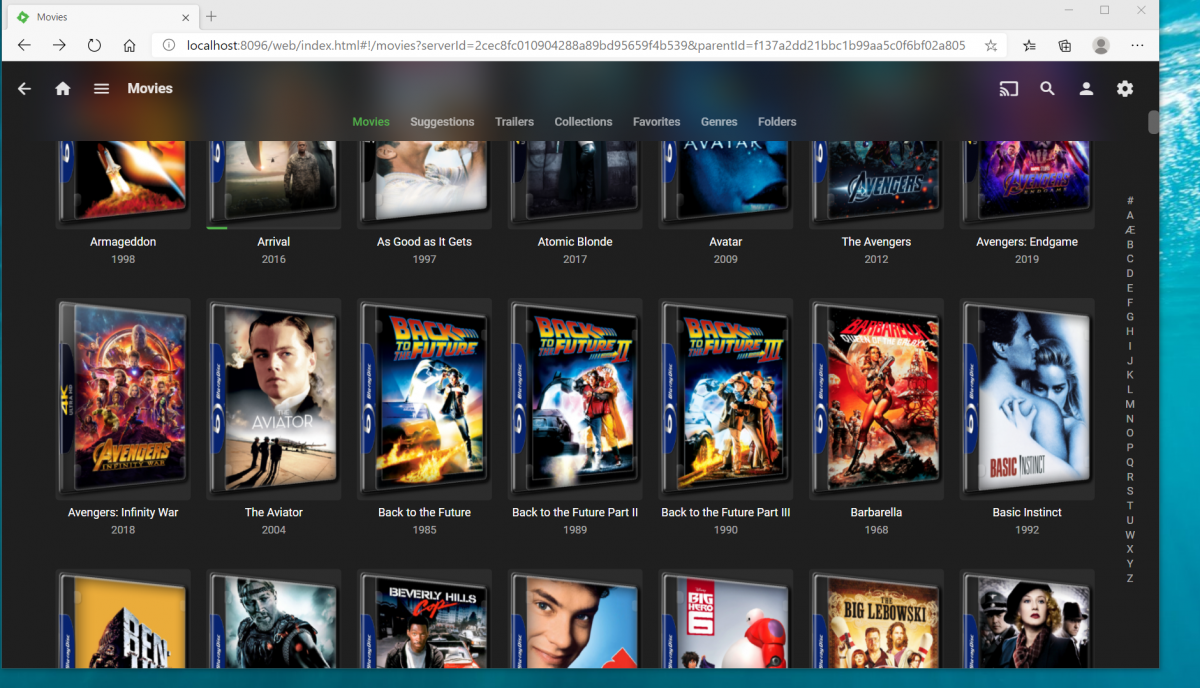Image resolution: width=1200 pixels, height=688 pixels.
Task: Click the search magnifier icon
Action: click(1047, 89)
